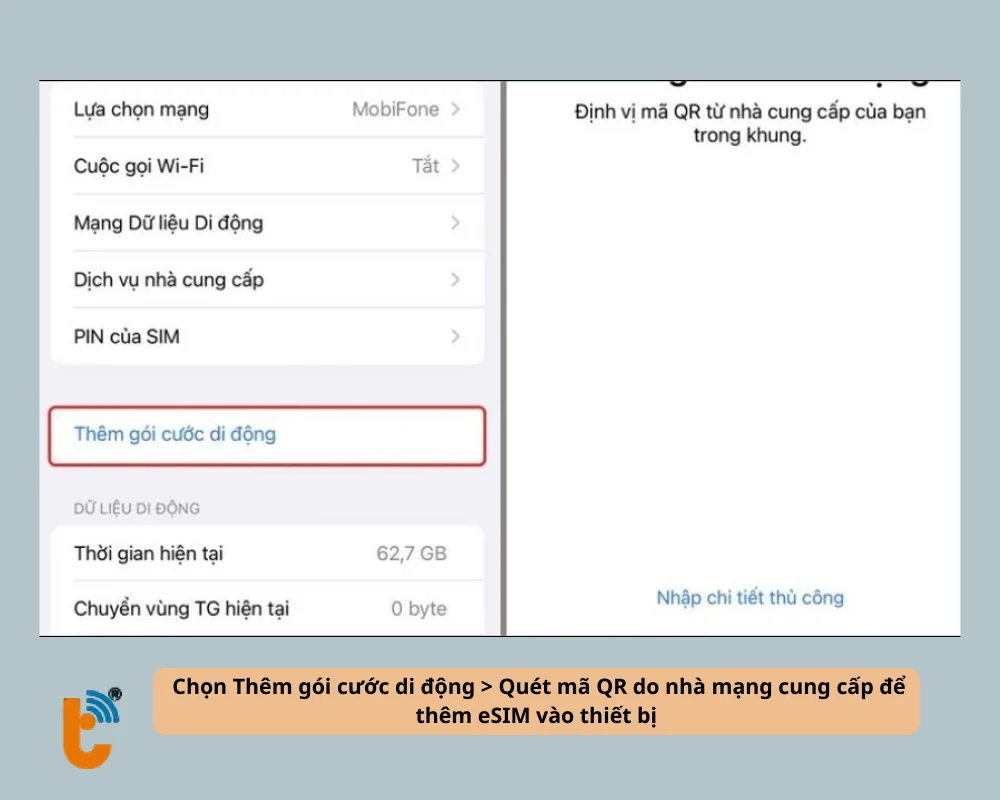Click the Nhập chi tiết thủ công link
Screen dimensions: 1000x800
(x=749, y=596)
